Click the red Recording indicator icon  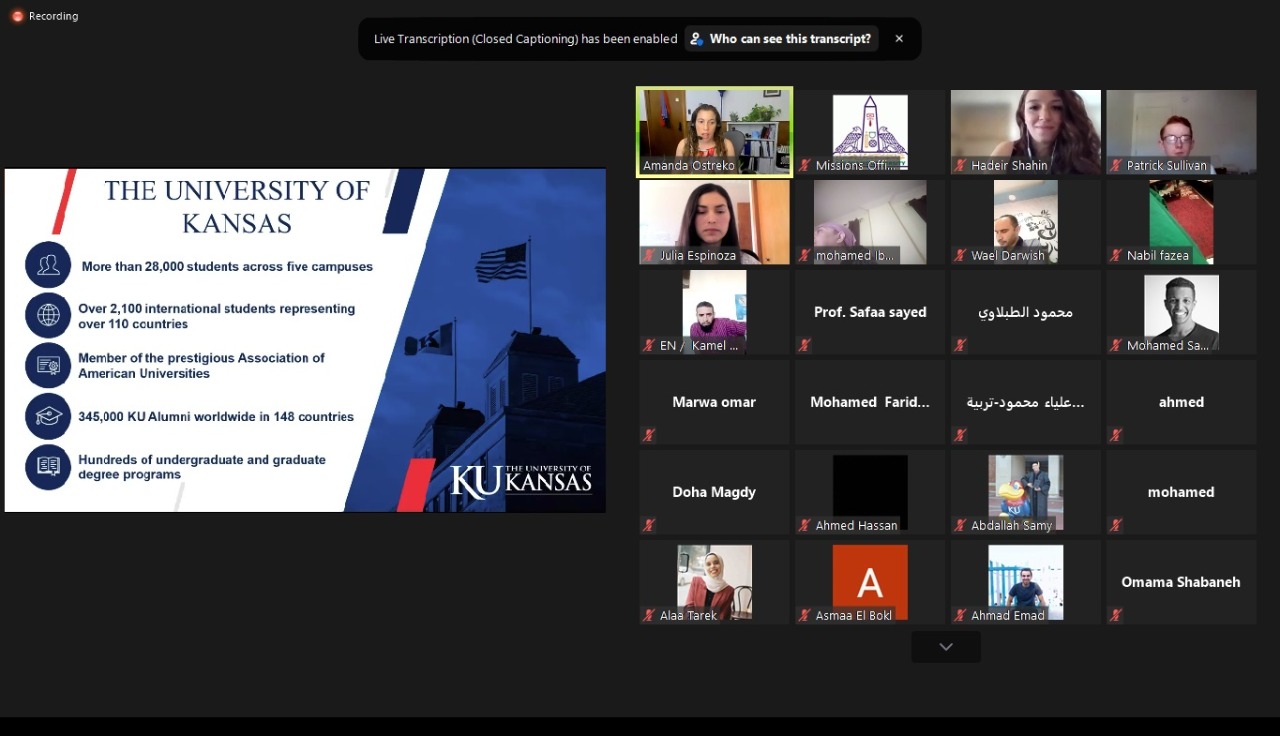coord(17,16)
